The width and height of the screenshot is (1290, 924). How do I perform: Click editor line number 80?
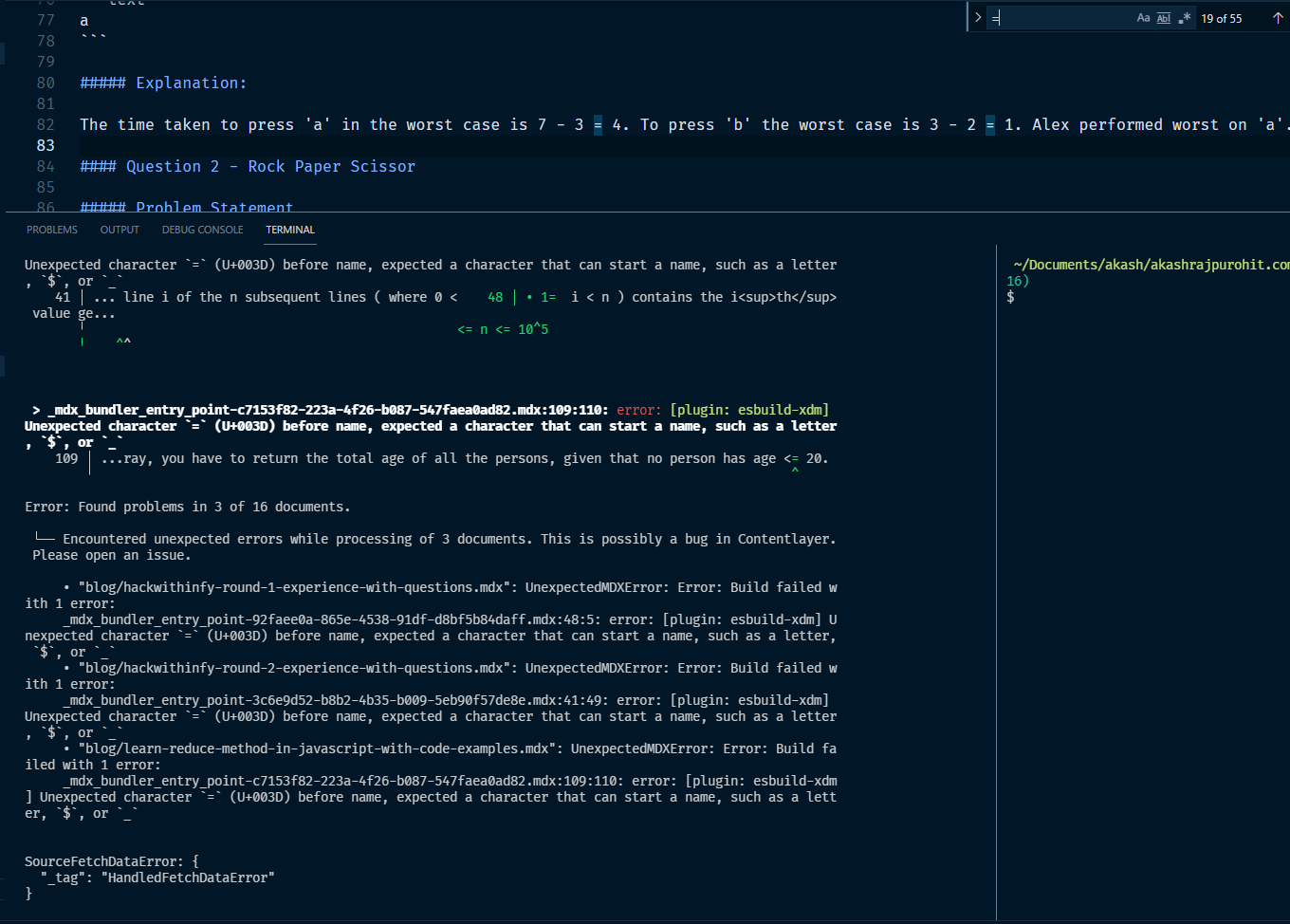click(46, 83)
